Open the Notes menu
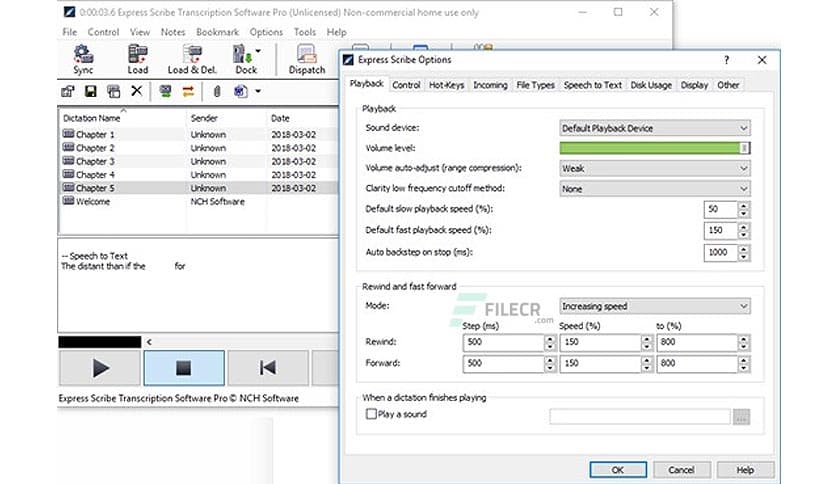The image size is (836, 484). click(173, 32)
